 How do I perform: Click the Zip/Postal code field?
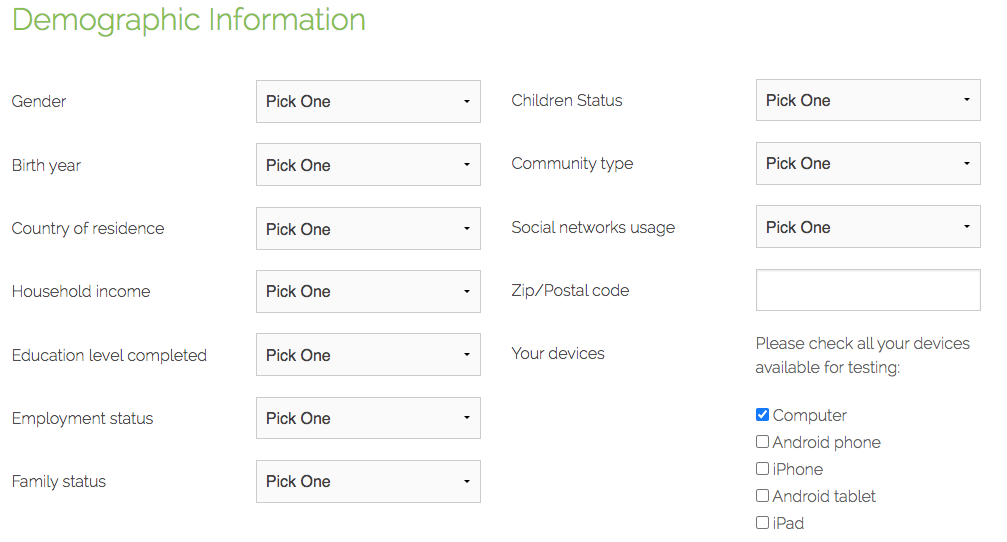[867, 290]
